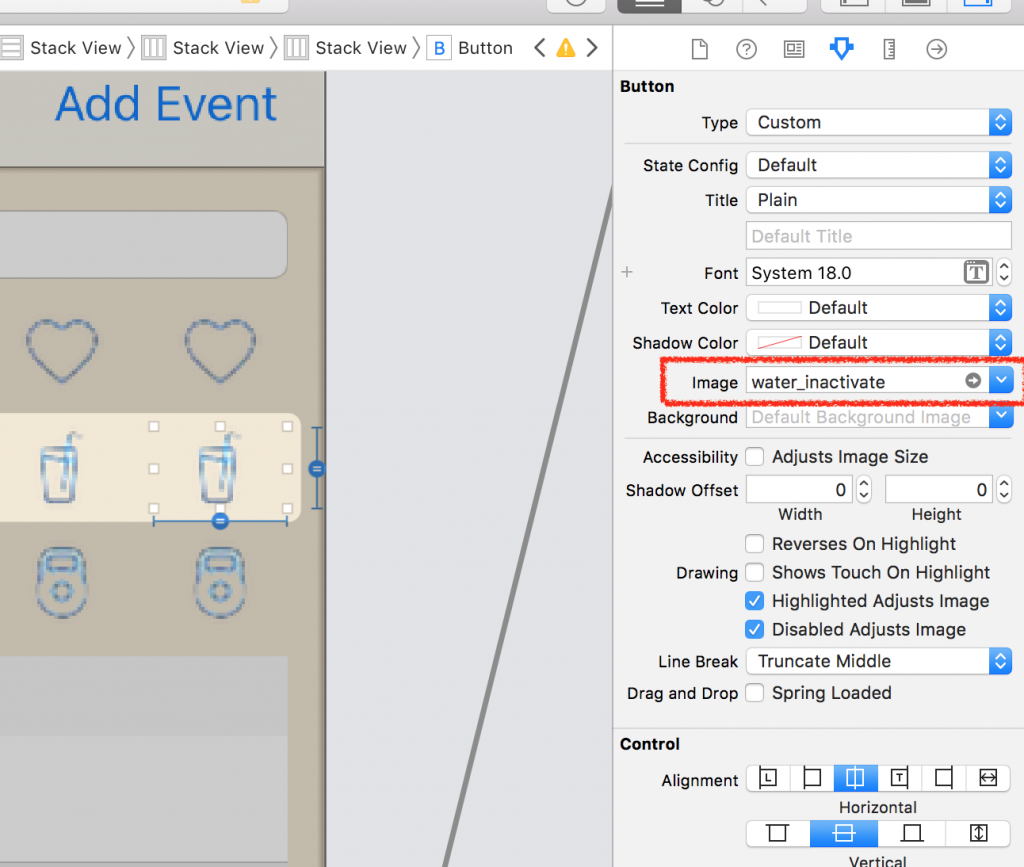Image resolution: width=1024 pixels, height=867 pixels.
Task: Add a font variation with plus icon
Action: pos(627,272)
